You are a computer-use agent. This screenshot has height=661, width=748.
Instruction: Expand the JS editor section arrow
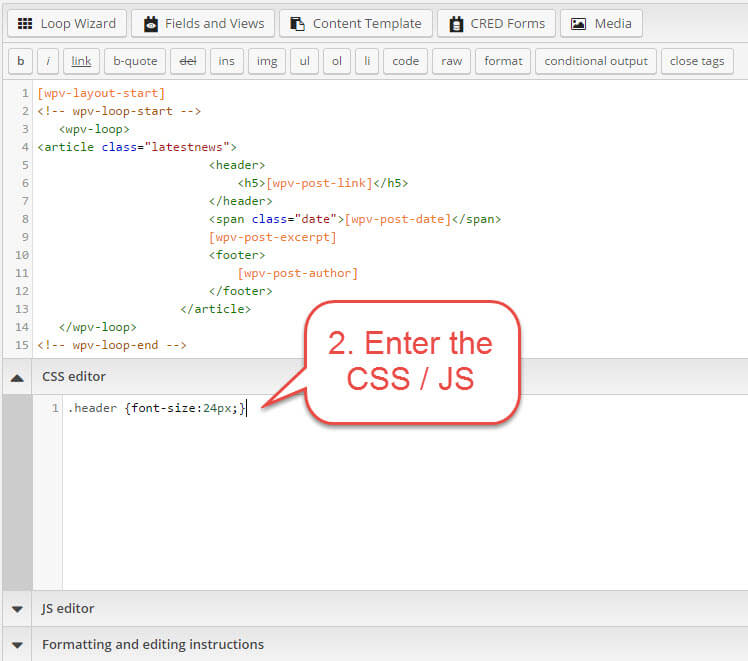tap(17, 609)
